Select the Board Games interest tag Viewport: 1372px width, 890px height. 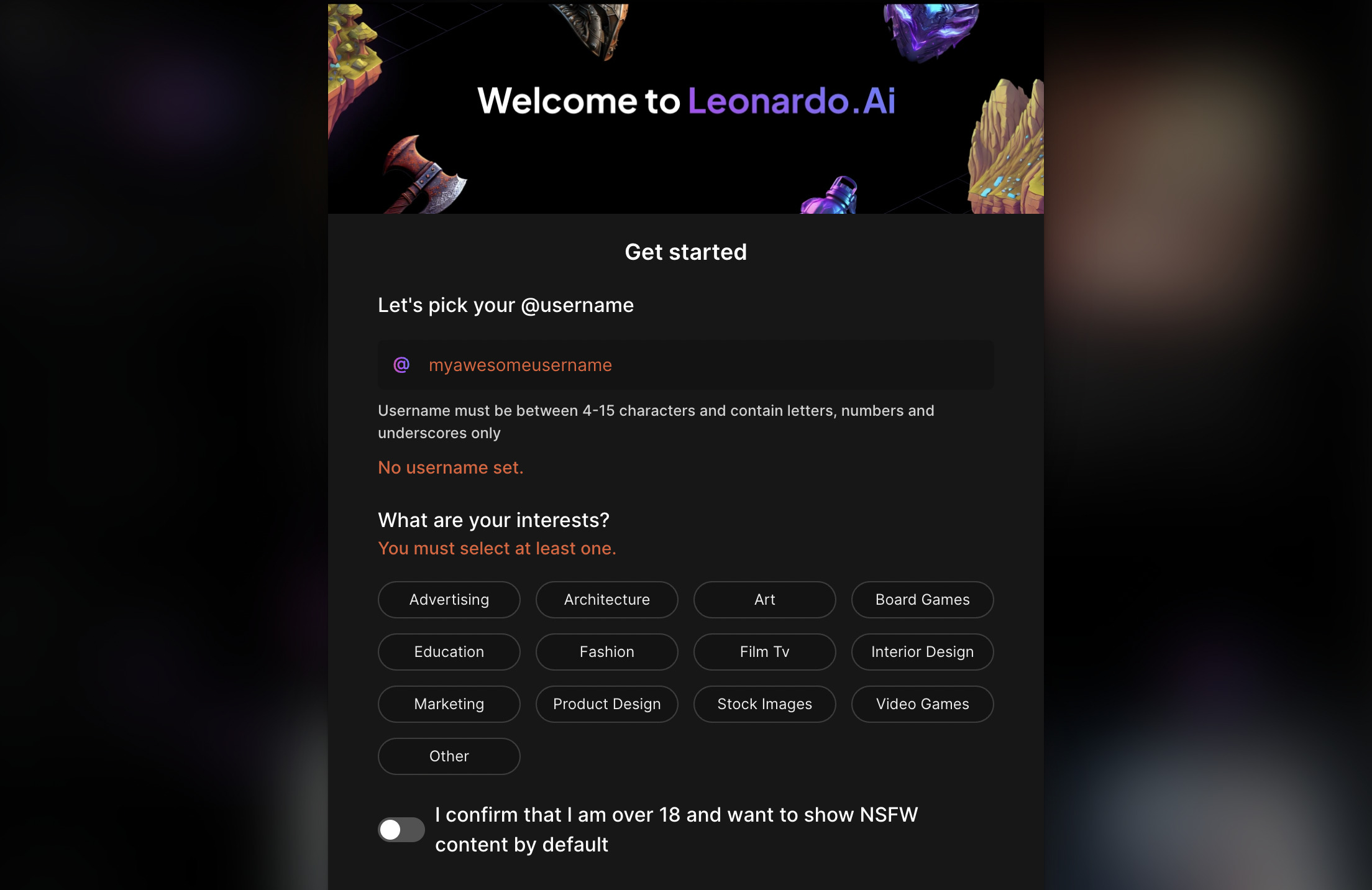click(x=922, y=600)
